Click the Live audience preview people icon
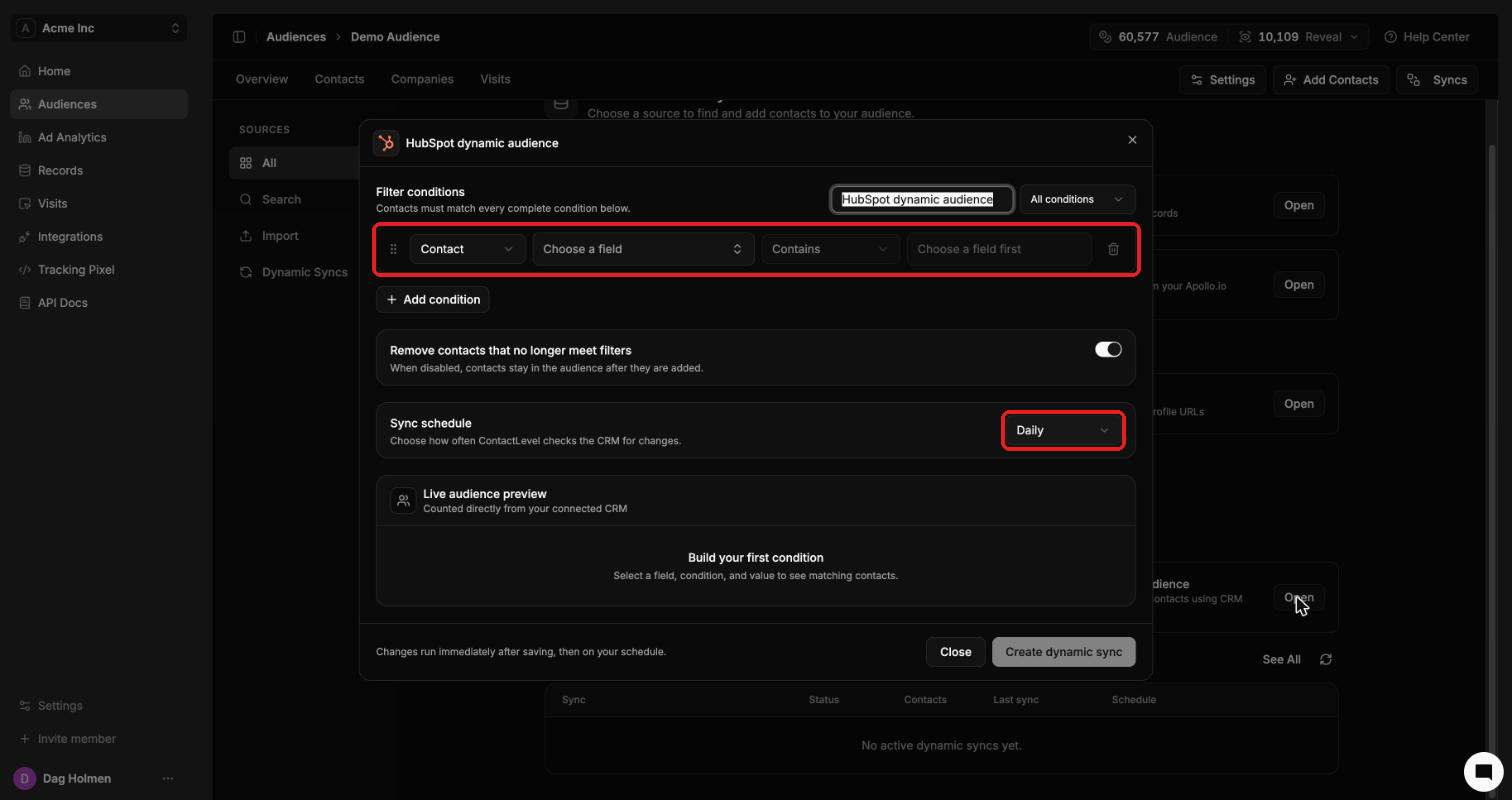The height and width of the screenshot is (800, 1512). (403, 501)
